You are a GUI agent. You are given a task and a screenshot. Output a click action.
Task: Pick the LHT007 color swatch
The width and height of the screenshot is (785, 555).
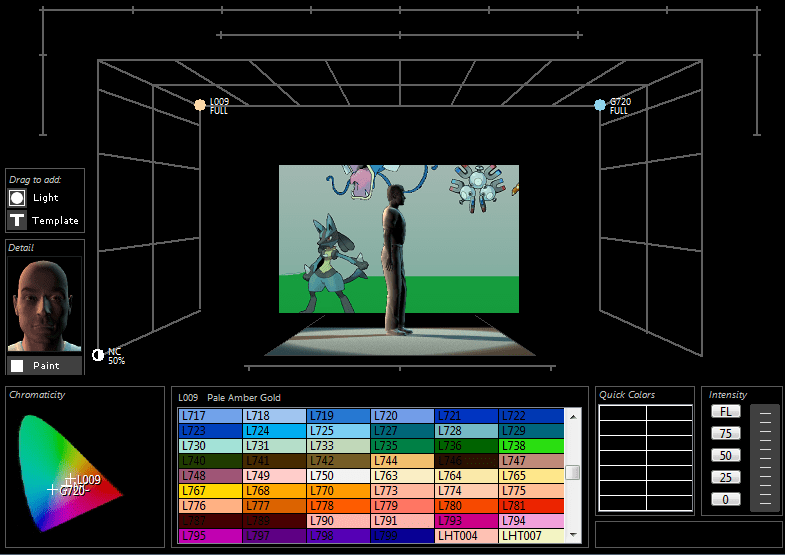(531, 535)
